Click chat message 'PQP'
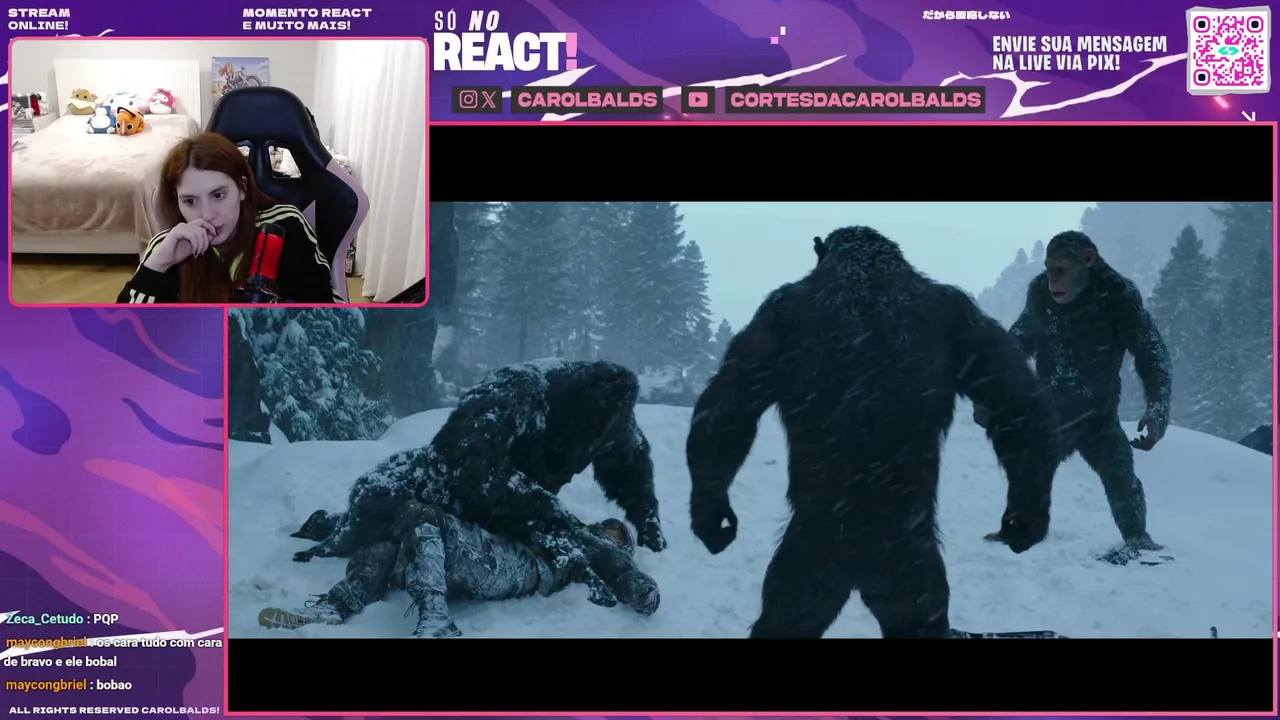Viewport: 1280px width, 720px height. point(106,619)
